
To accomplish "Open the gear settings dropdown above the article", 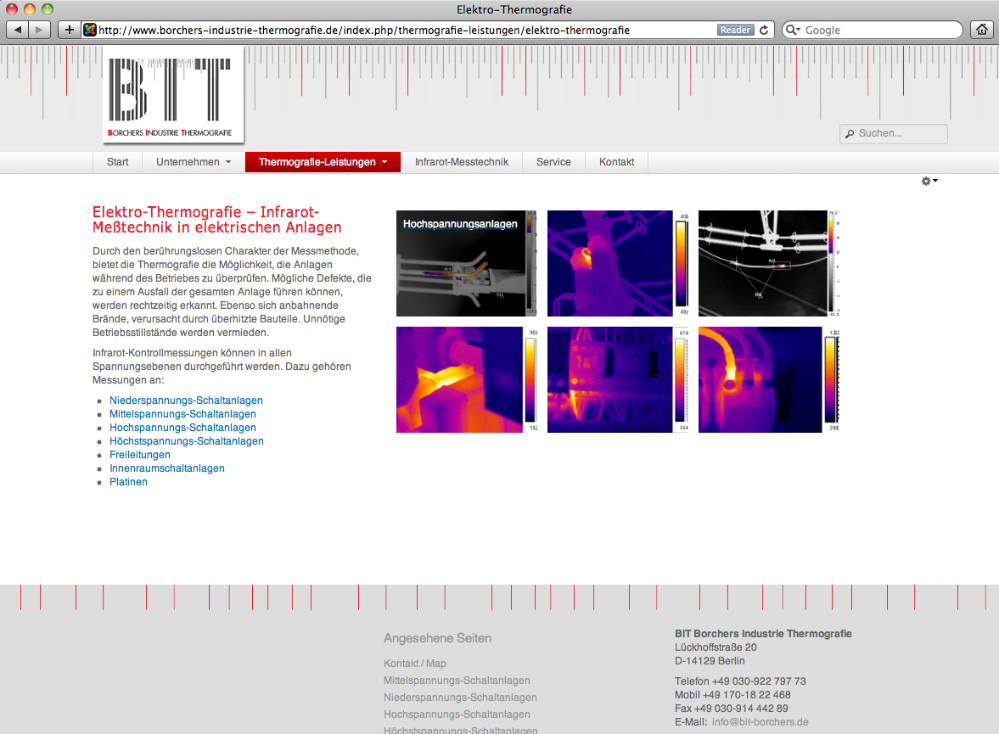I will click(929, 181).
